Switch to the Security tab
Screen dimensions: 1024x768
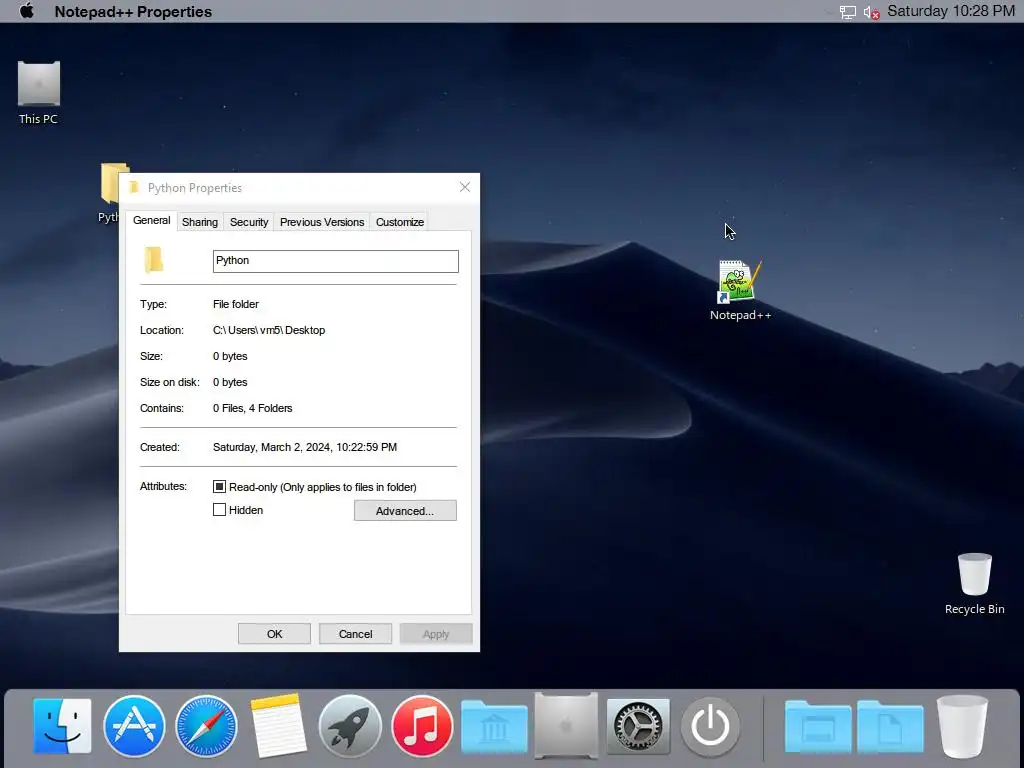point(249,222)
